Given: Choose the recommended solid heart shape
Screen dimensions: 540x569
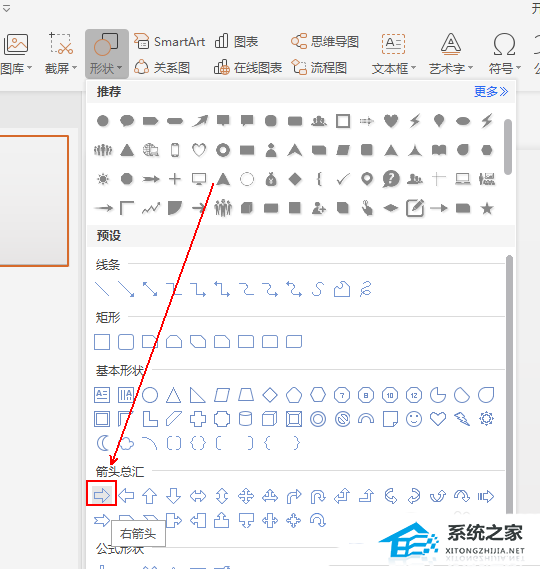Looking at the screenshot, I should click(390, 120).
